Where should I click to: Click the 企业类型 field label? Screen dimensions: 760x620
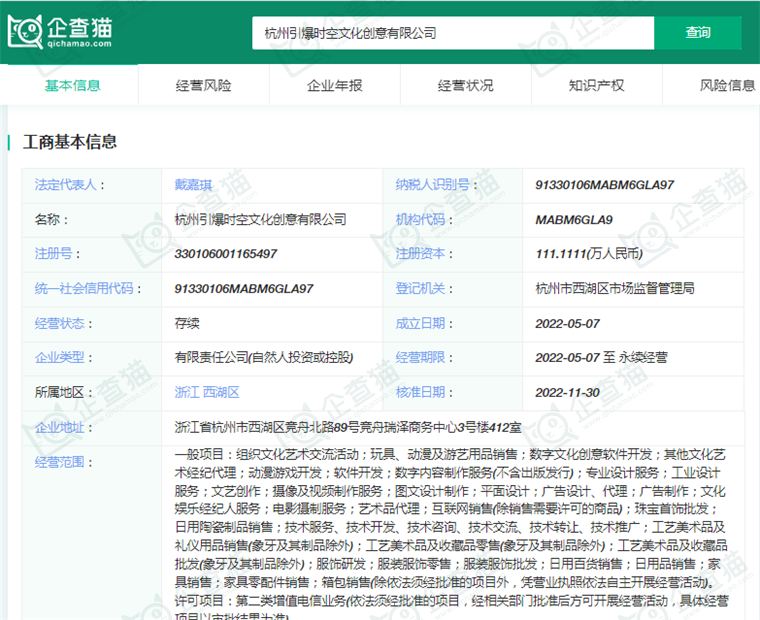[x=59, y=358]
